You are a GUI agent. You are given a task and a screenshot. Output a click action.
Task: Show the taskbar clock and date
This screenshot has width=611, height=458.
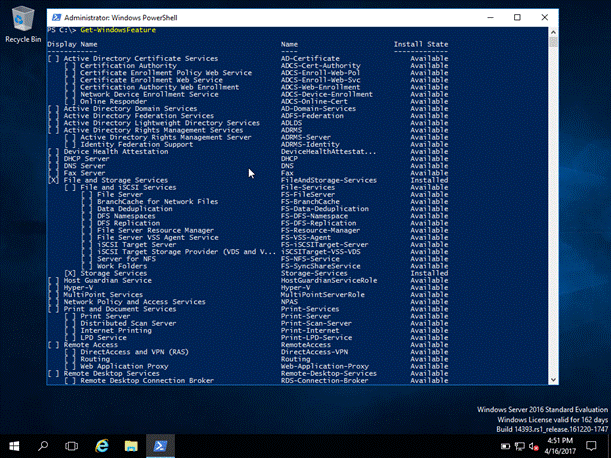[560, 446]
